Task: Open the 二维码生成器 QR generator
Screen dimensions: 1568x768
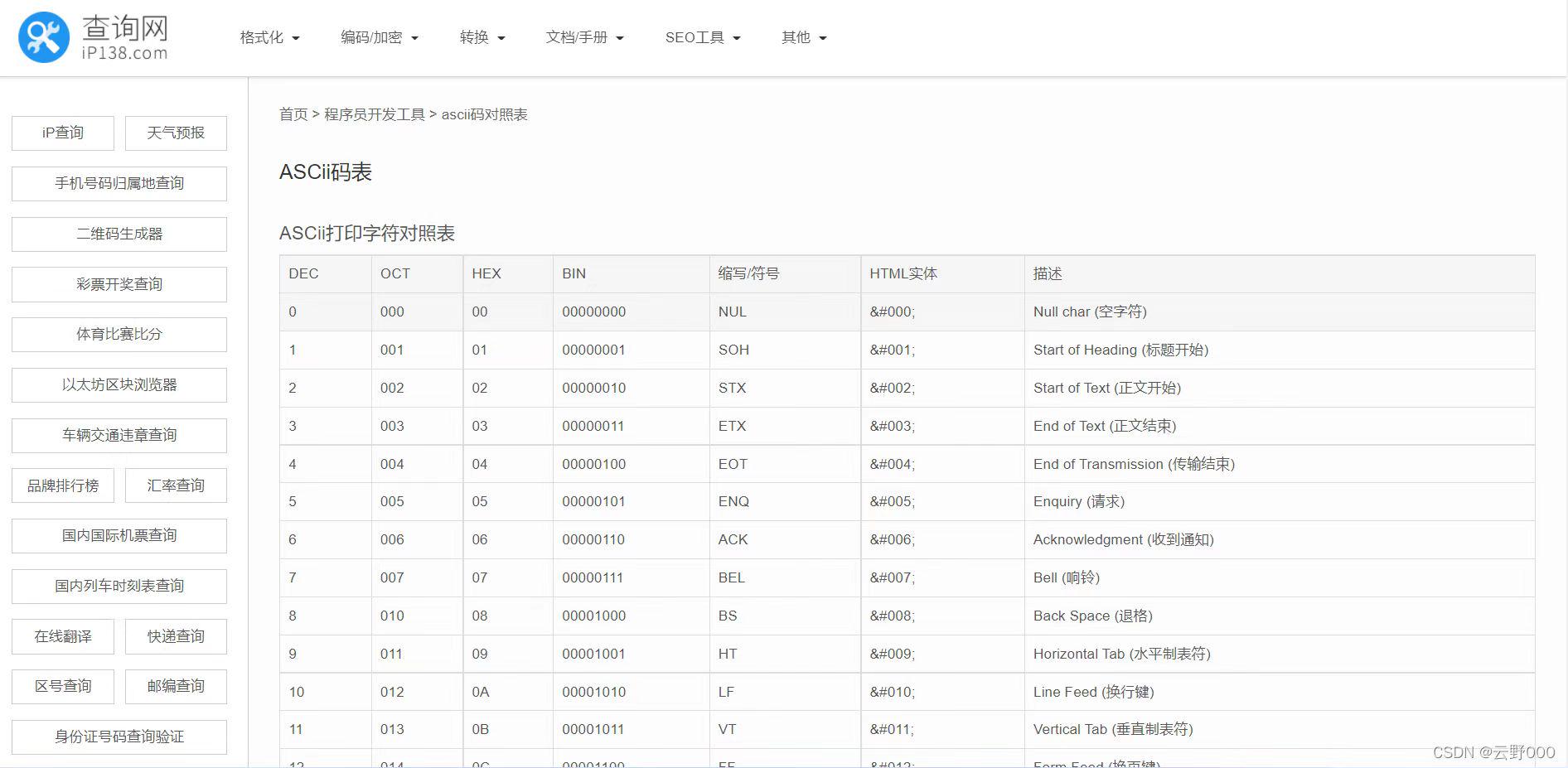Action: [x=119, y=234]
